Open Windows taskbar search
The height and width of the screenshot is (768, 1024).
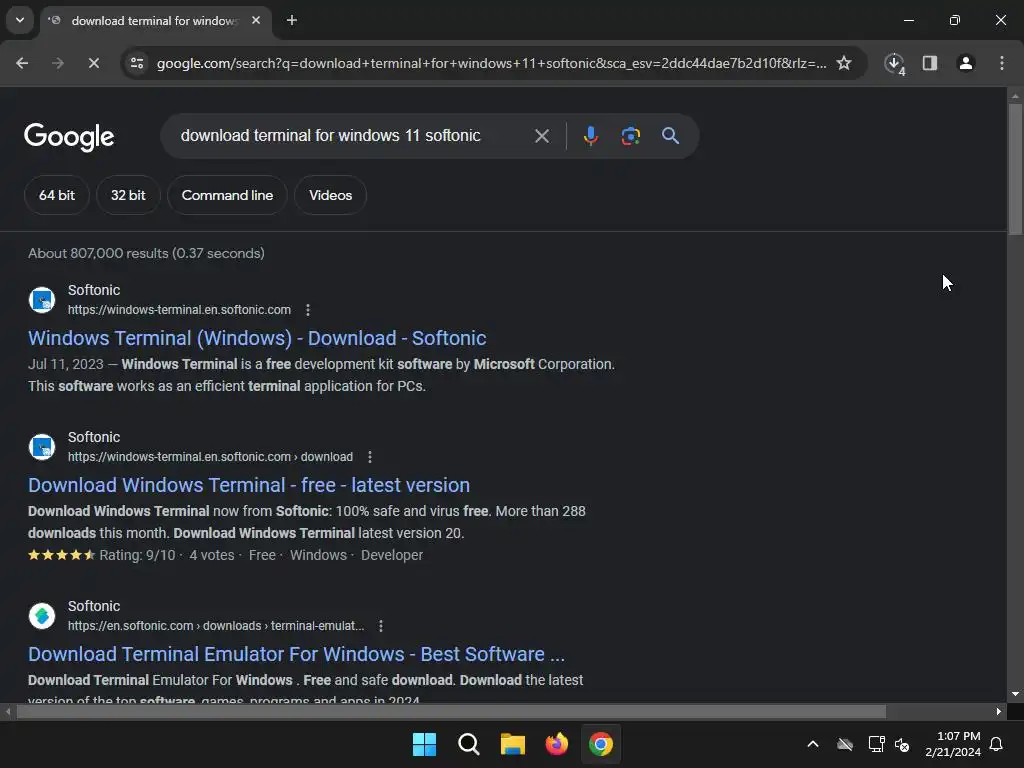(468, 744)
